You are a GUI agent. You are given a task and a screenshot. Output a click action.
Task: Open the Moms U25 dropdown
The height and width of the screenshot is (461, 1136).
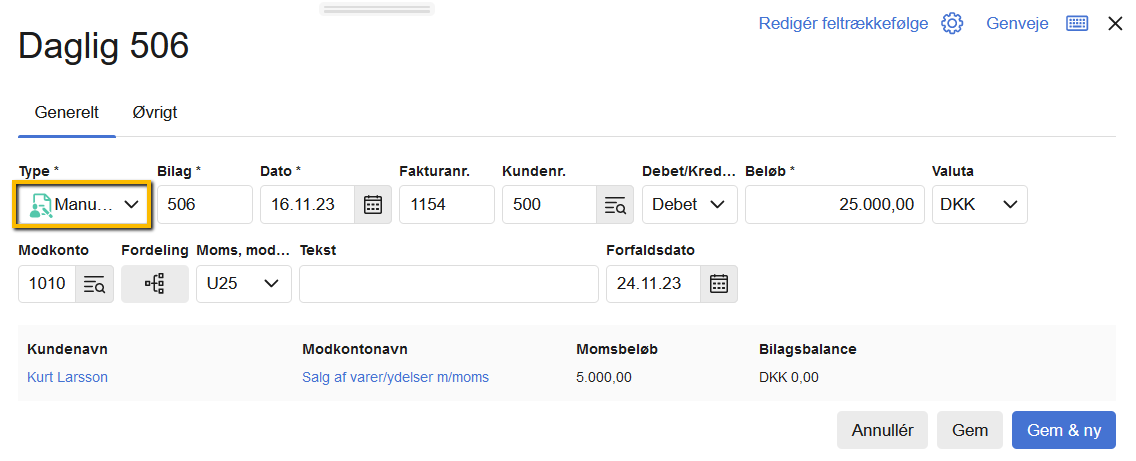pyautogui.click(x=243, y=284)
